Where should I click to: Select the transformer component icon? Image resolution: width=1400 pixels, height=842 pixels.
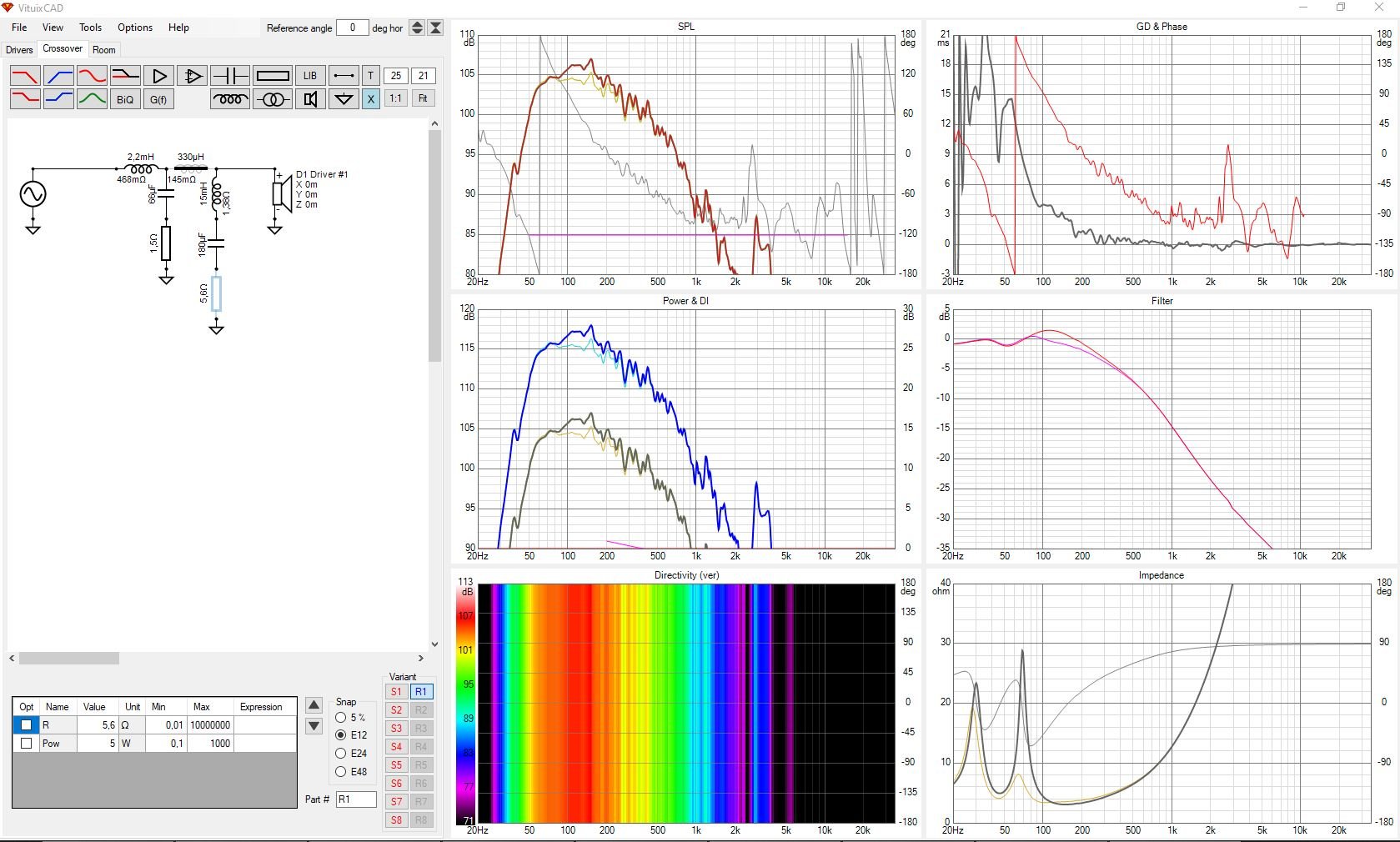(273, 99)
